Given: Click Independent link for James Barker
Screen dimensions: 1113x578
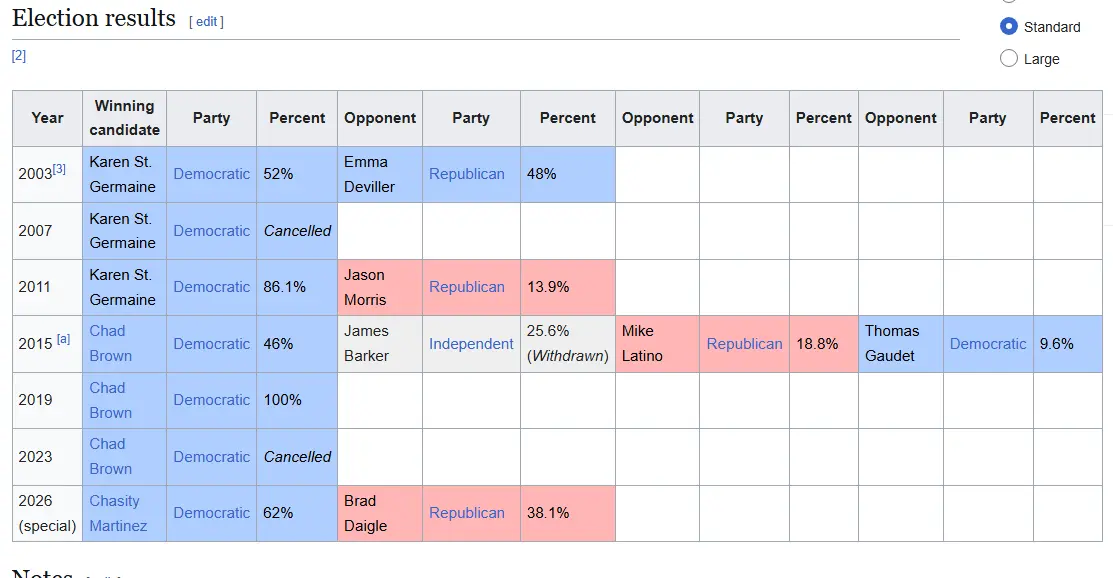Looking at the screenshot, I should pos(471,344).
